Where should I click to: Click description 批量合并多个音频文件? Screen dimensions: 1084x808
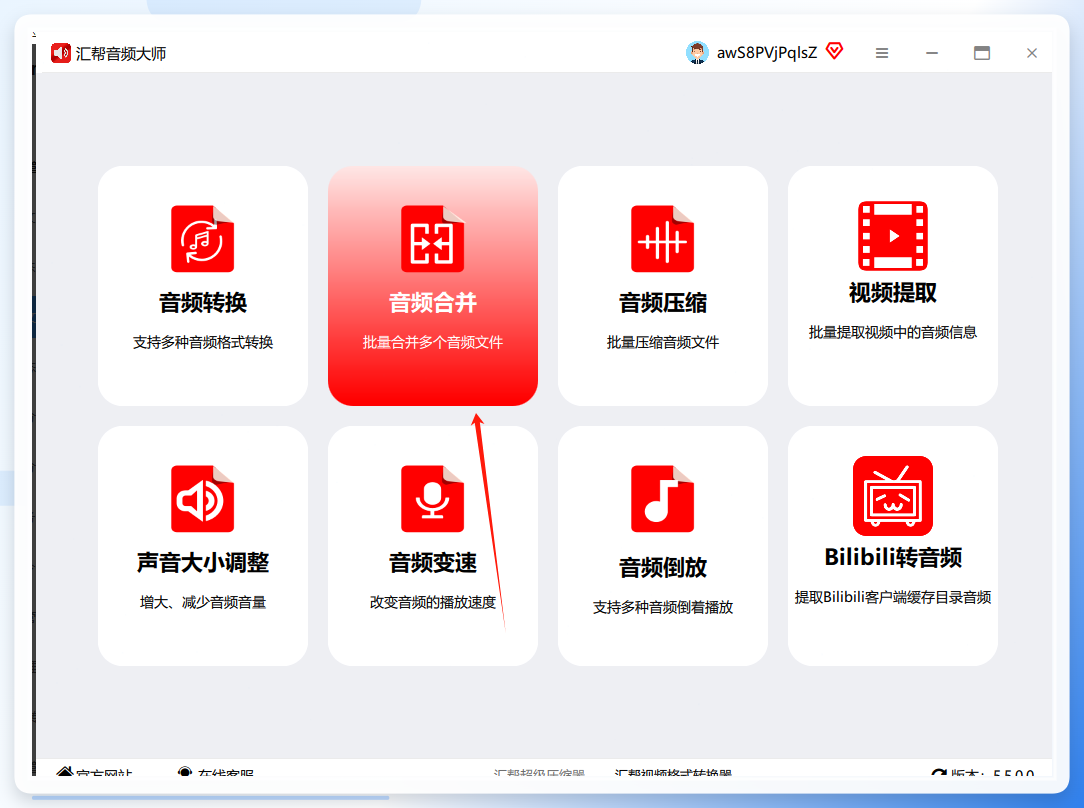tap(433, 342)
